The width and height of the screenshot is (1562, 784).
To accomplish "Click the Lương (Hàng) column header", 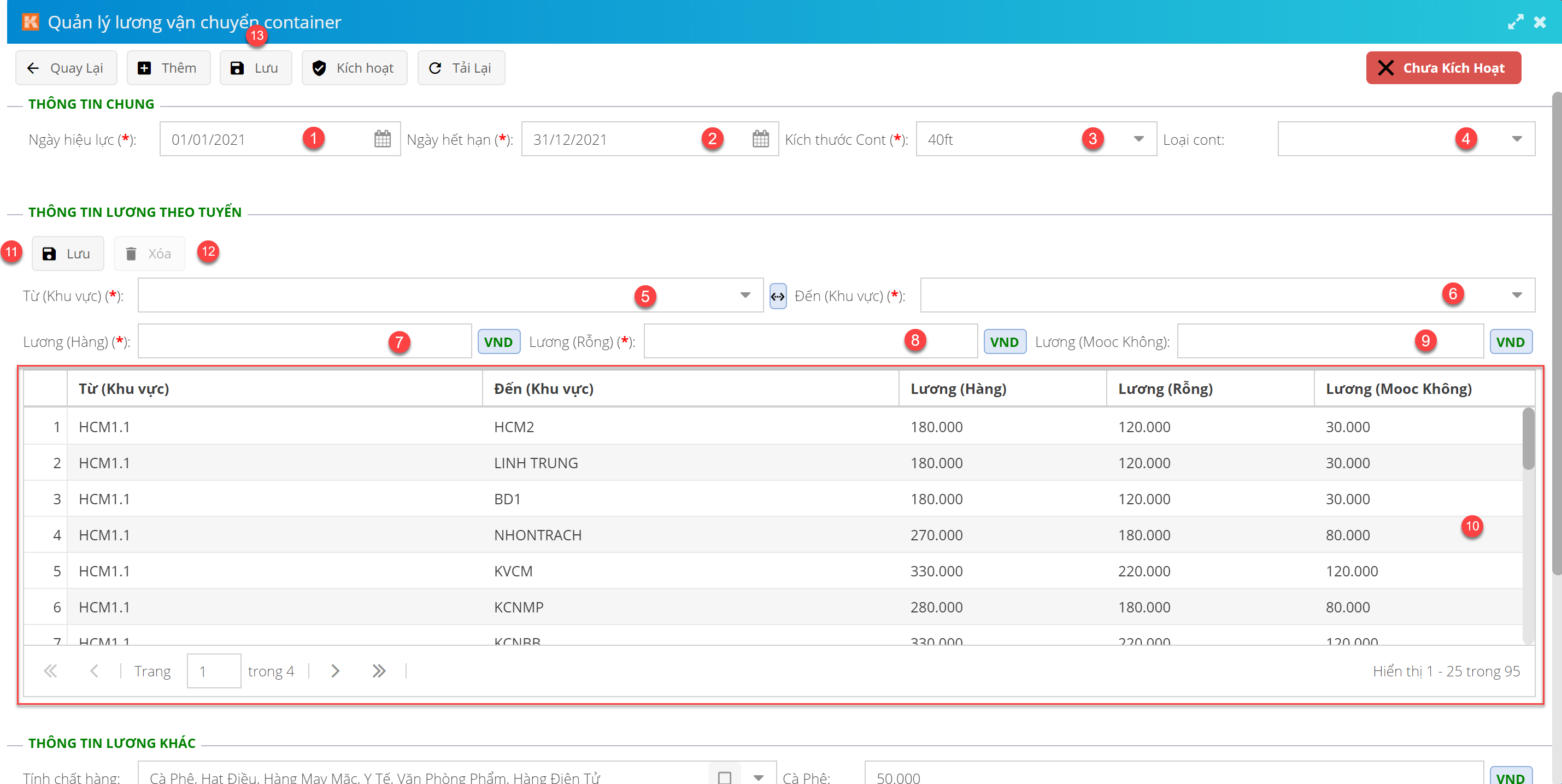I will 958,388.
